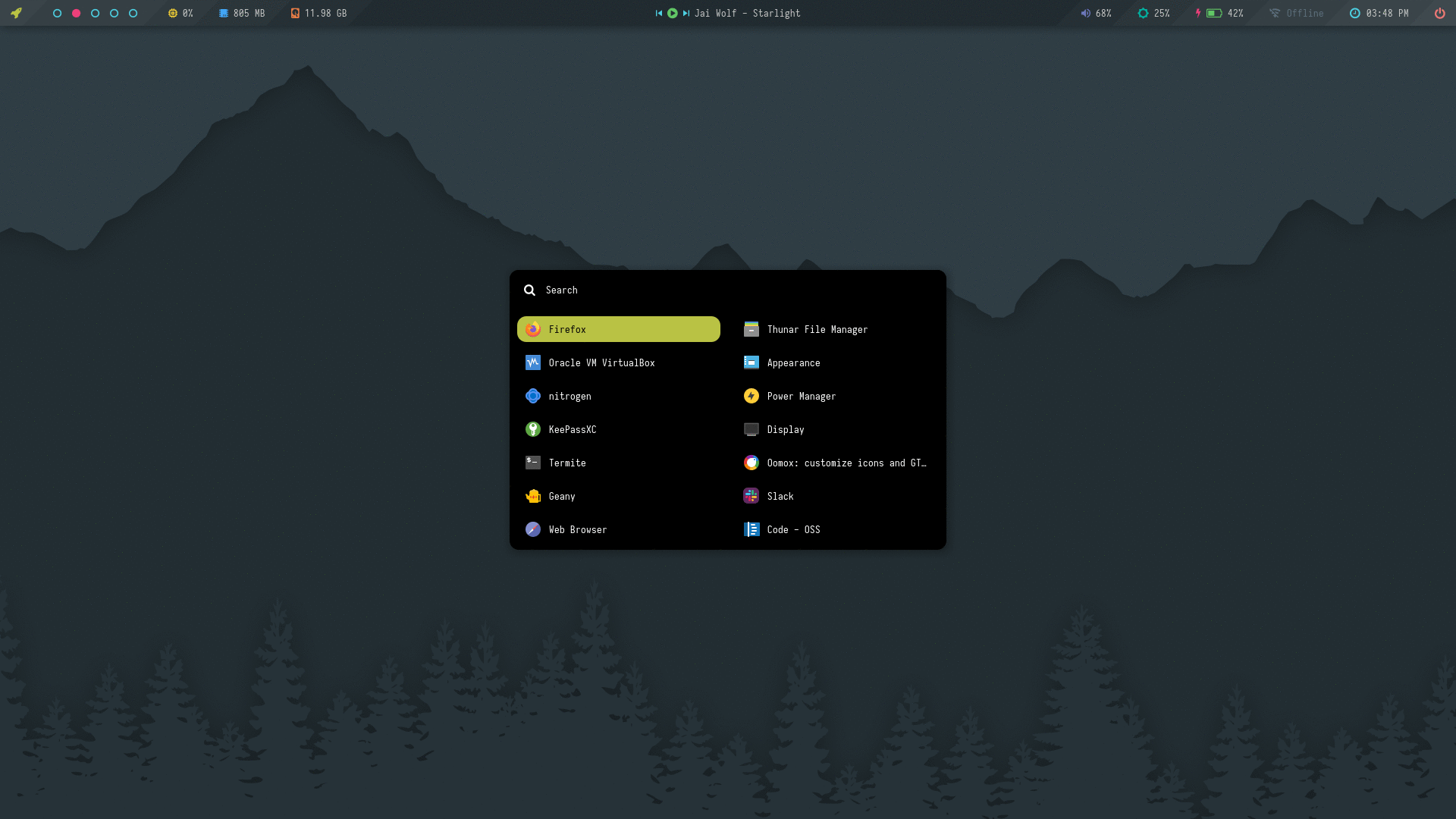
Task: Click the rocket launcher icon
Action: click(16, 13)
